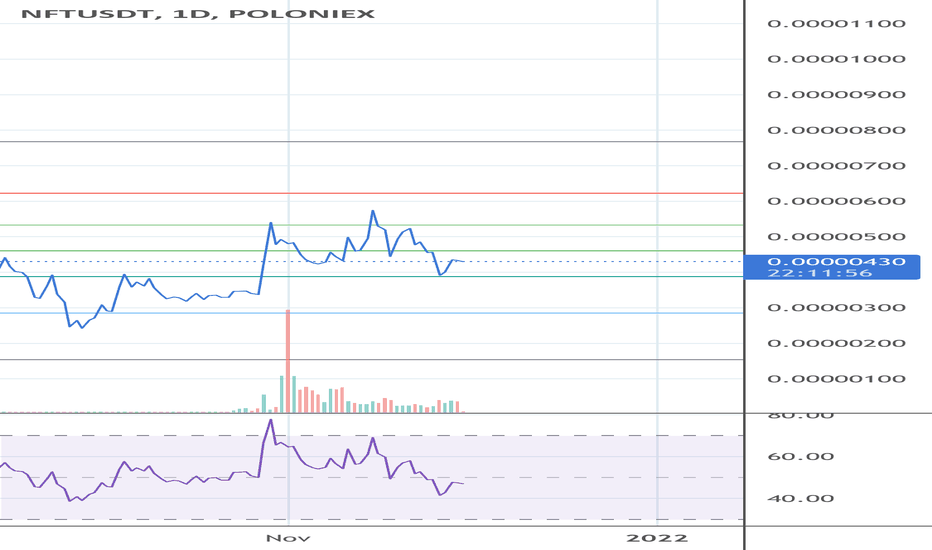Click the 0.00000500 price axis label
Viewport: 932px width, 550px height.
click(836, 237)
